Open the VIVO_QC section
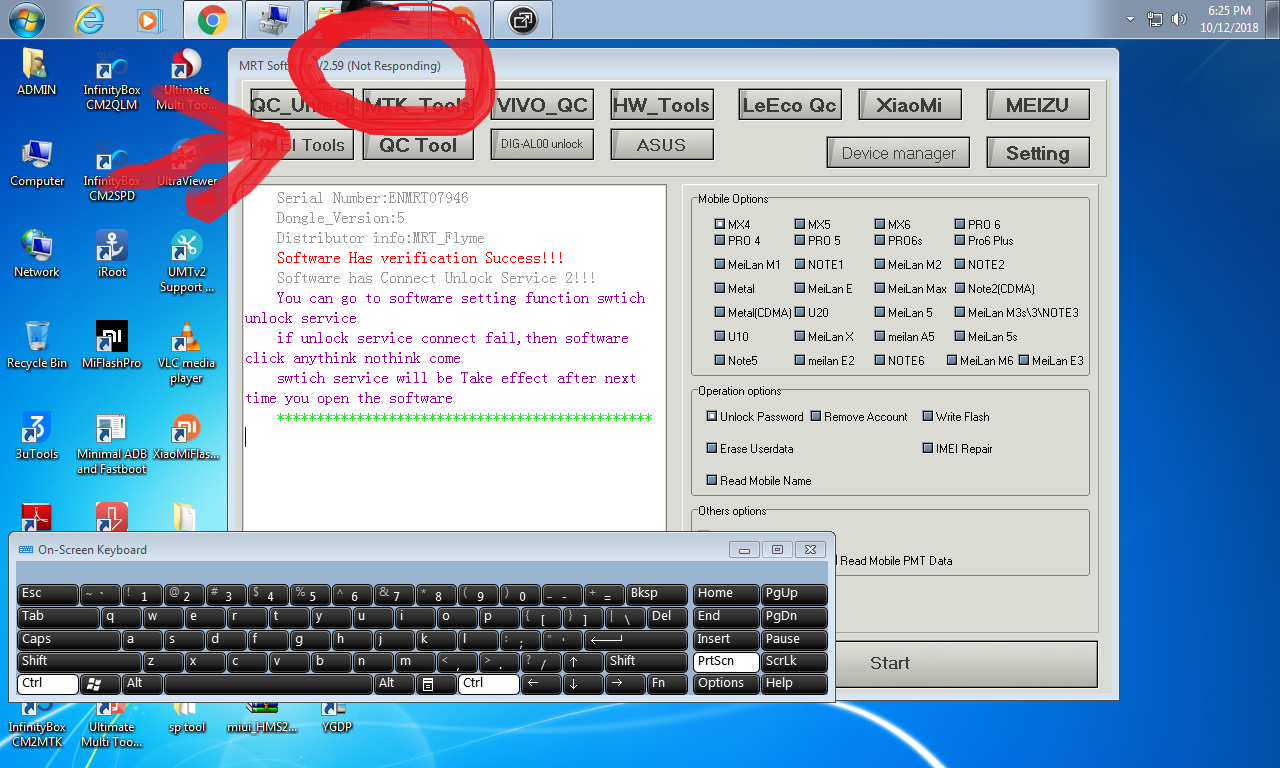 (x=541, y=105)
